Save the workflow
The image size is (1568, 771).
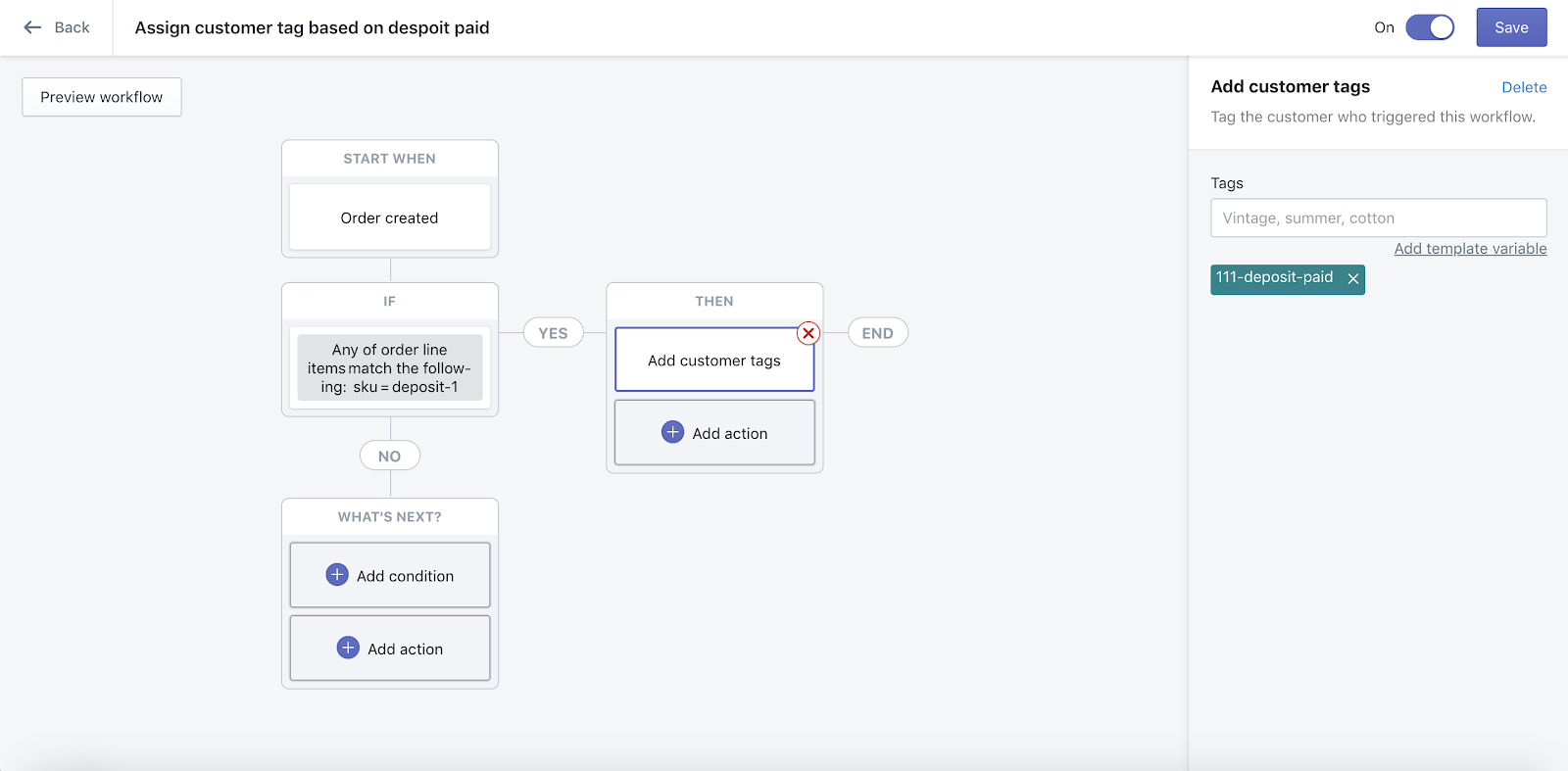[1511, 27]
